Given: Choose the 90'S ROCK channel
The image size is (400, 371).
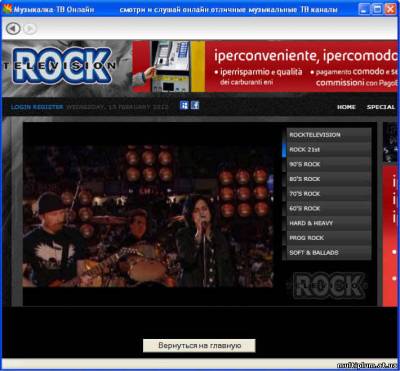Looking at the screenshot, I should tap(327, 164).
